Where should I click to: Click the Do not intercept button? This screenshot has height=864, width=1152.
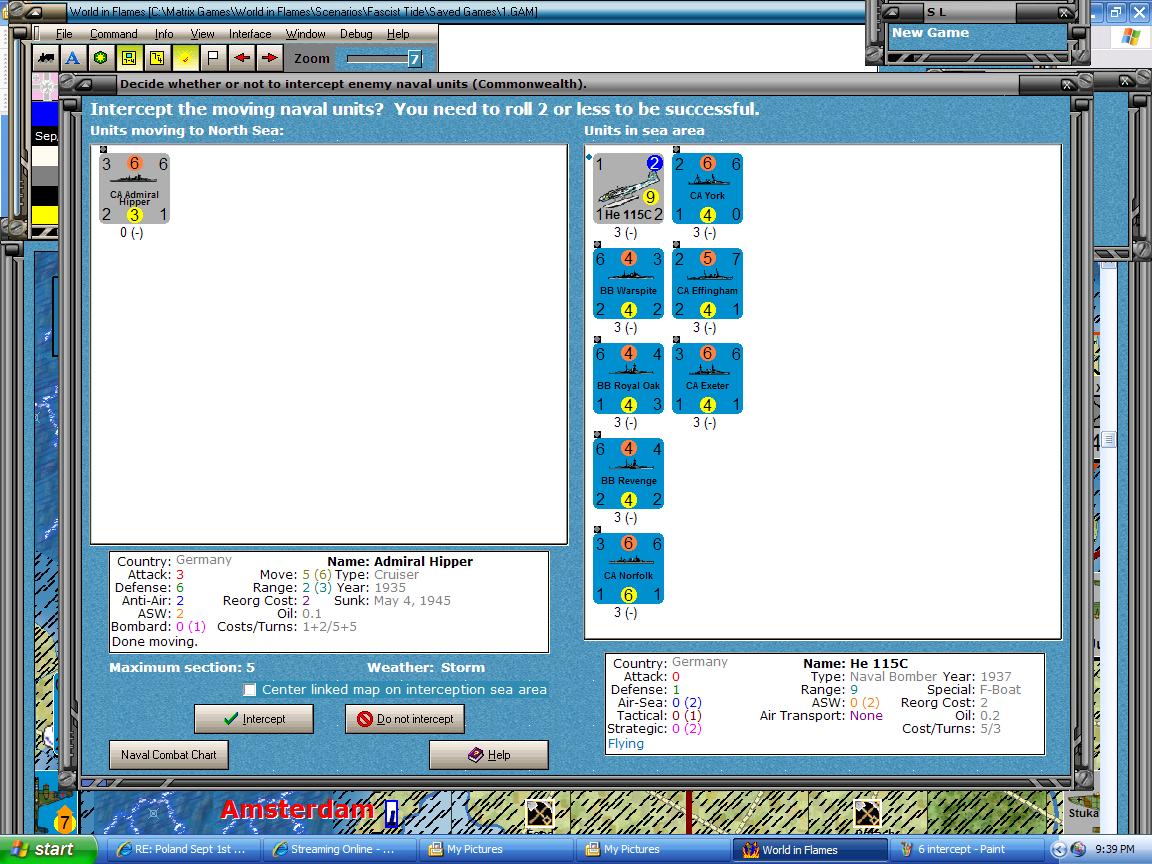click(x=405, y=719)
